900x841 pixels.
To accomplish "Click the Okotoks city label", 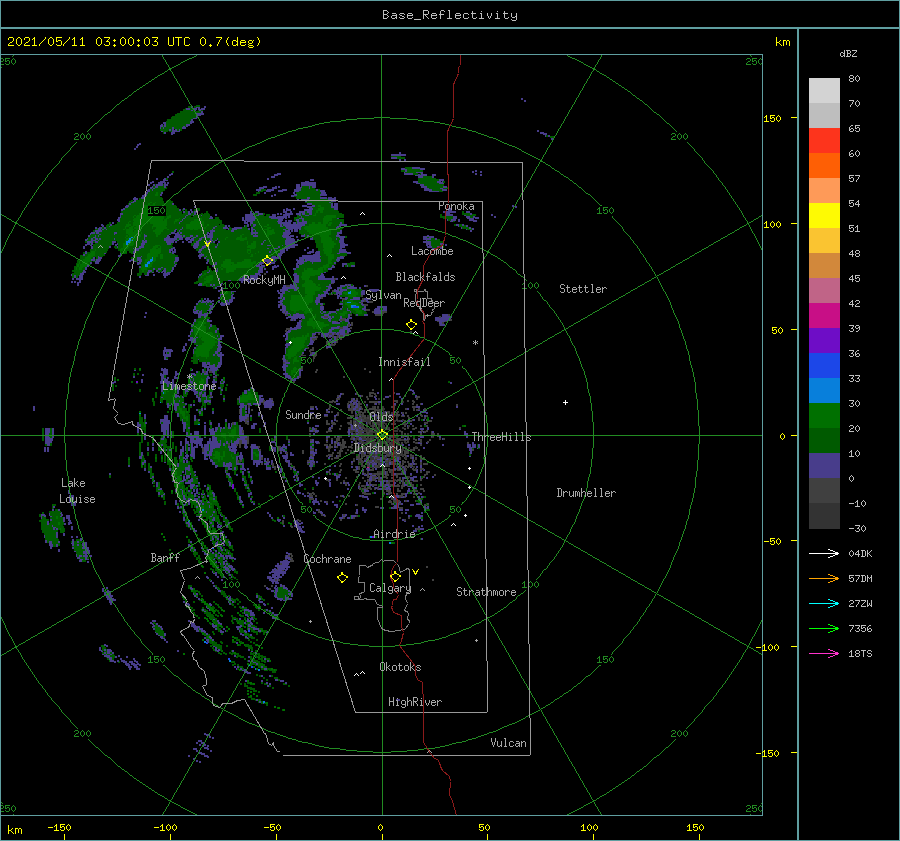I will 400,667.
